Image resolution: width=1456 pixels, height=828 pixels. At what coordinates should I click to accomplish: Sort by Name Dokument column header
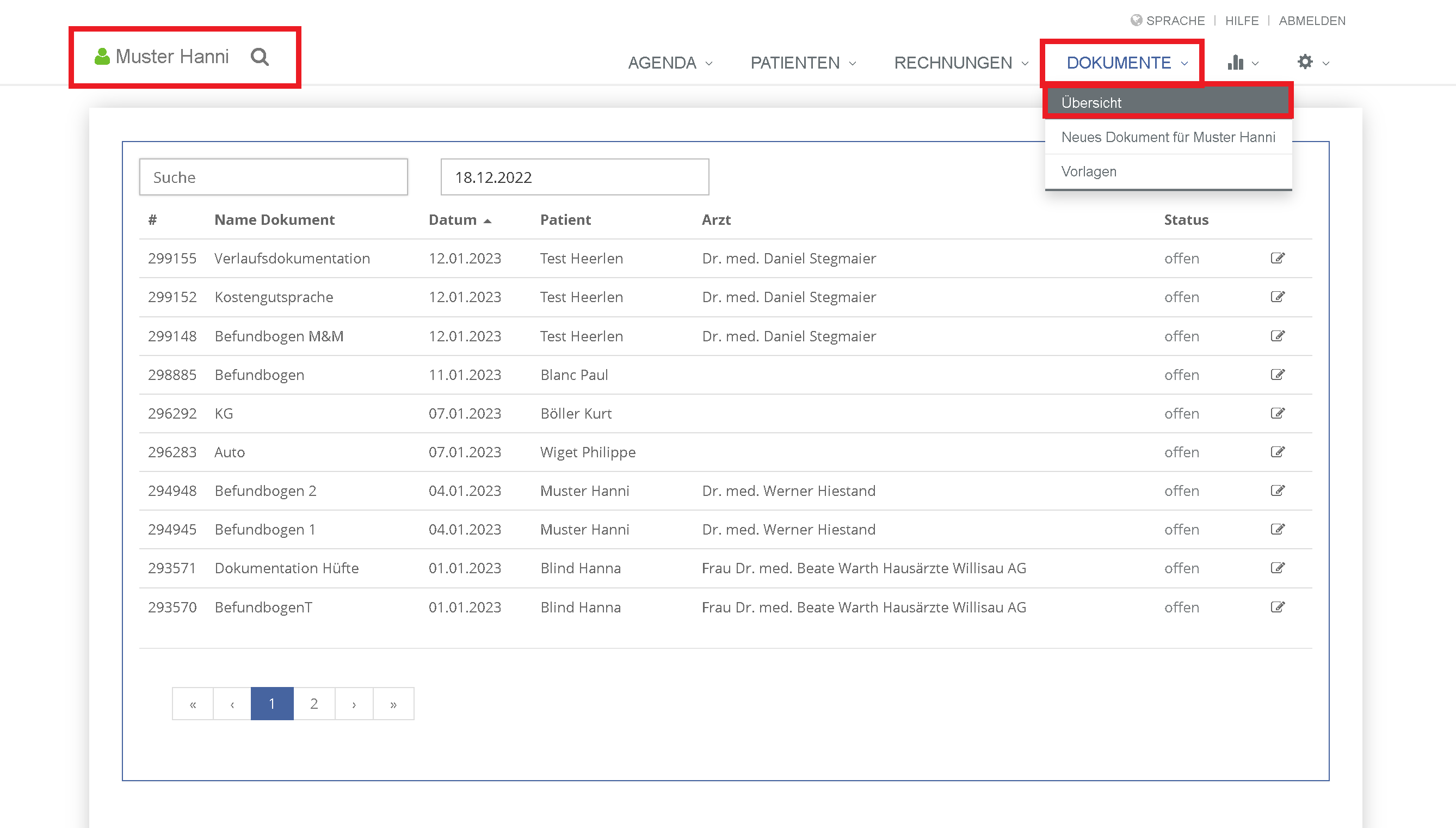(274, 219)
